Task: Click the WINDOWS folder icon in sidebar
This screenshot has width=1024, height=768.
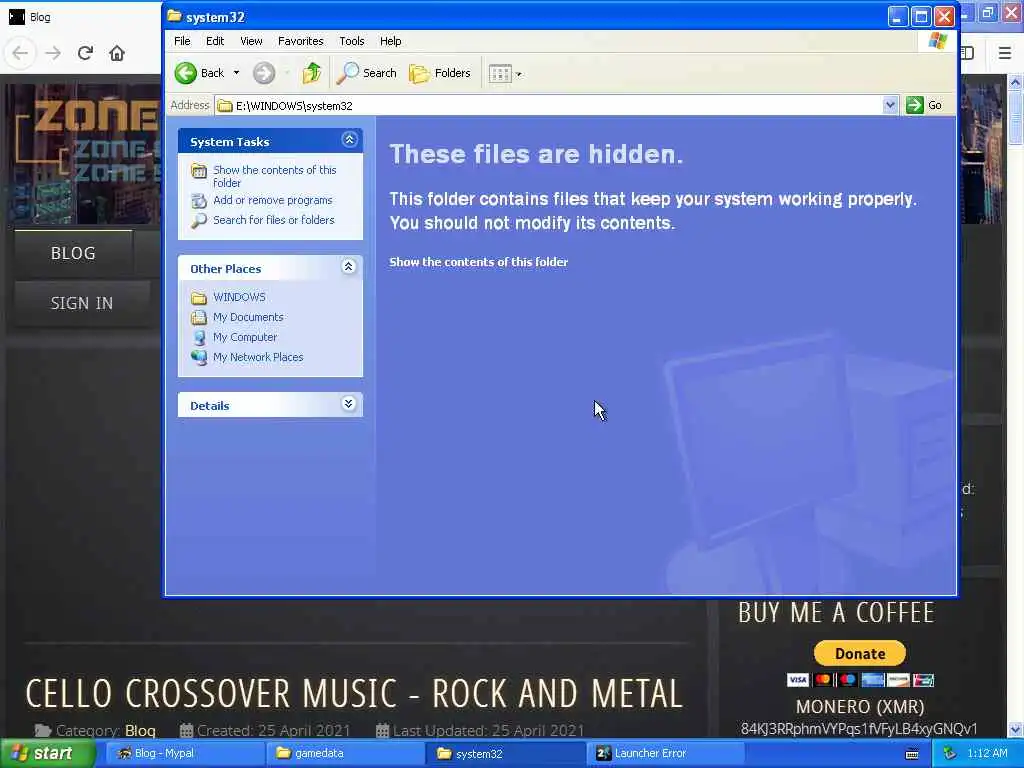Action: [199, 298]
